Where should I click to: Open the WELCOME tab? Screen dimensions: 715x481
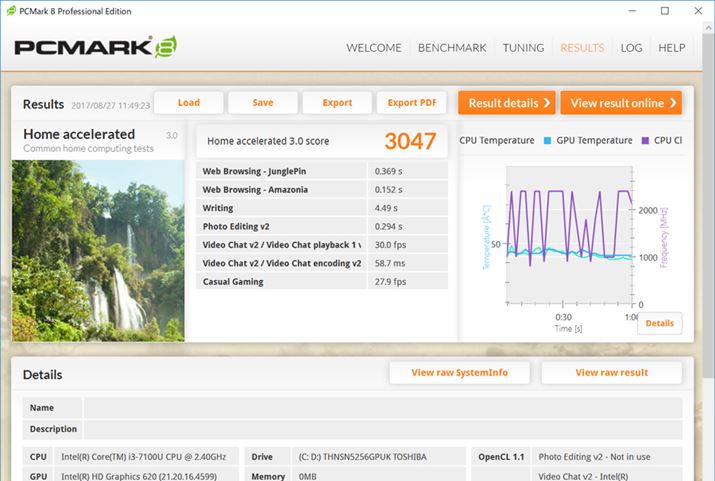pos(374,48)
